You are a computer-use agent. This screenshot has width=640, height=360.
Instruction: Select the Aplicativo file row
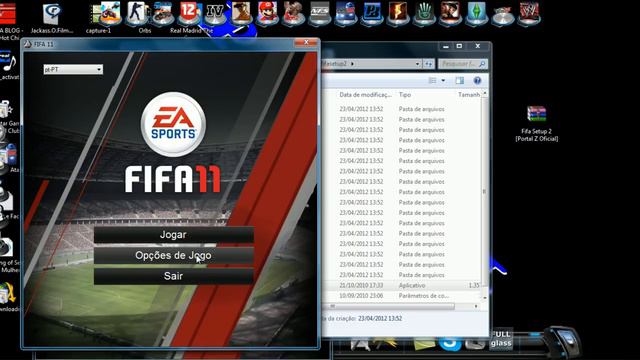coord(402,285)
